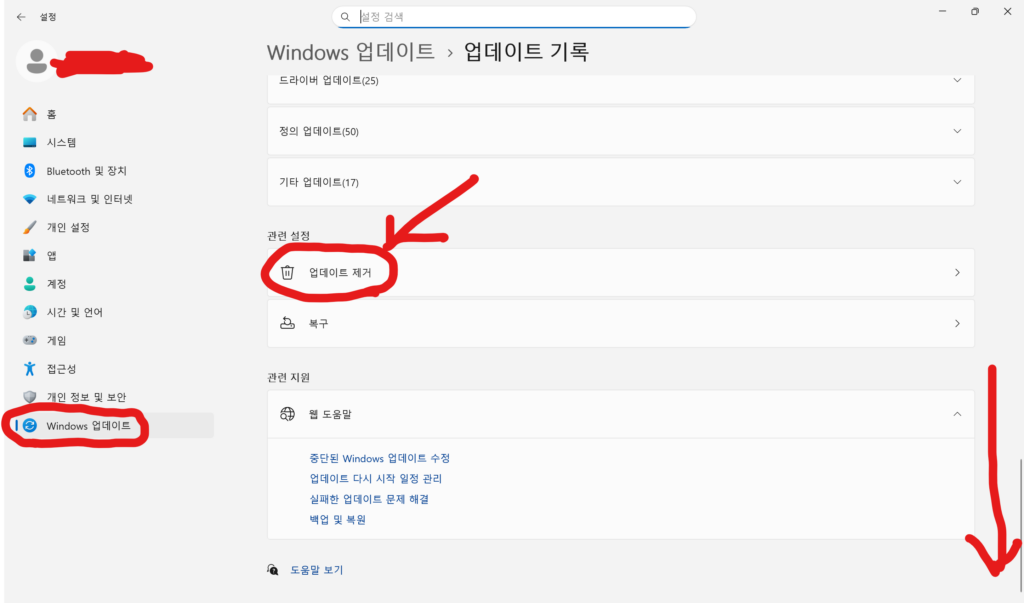1024x603 pixels.
Task: Click the Time & language globe-clock icon
Action: click(29, 312)
